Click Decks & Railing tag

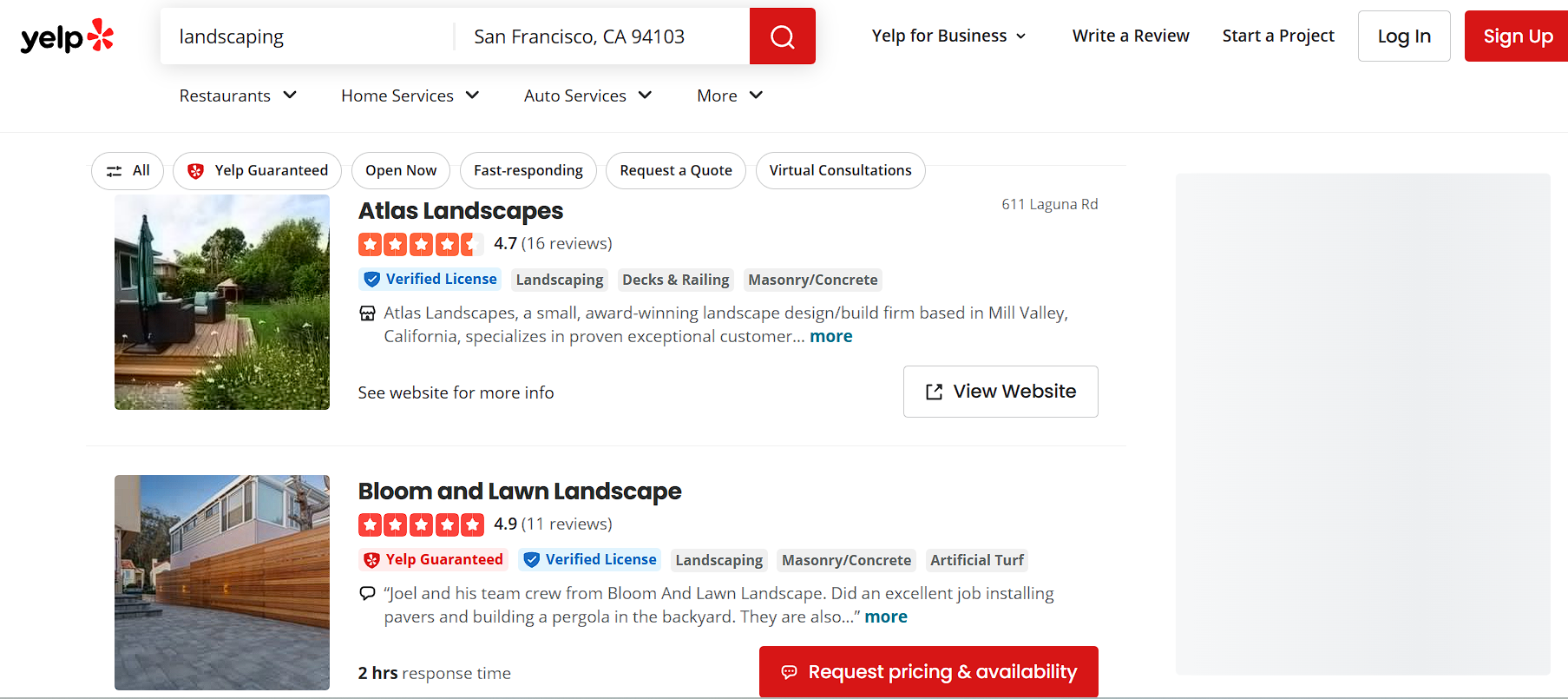[676, 280]
